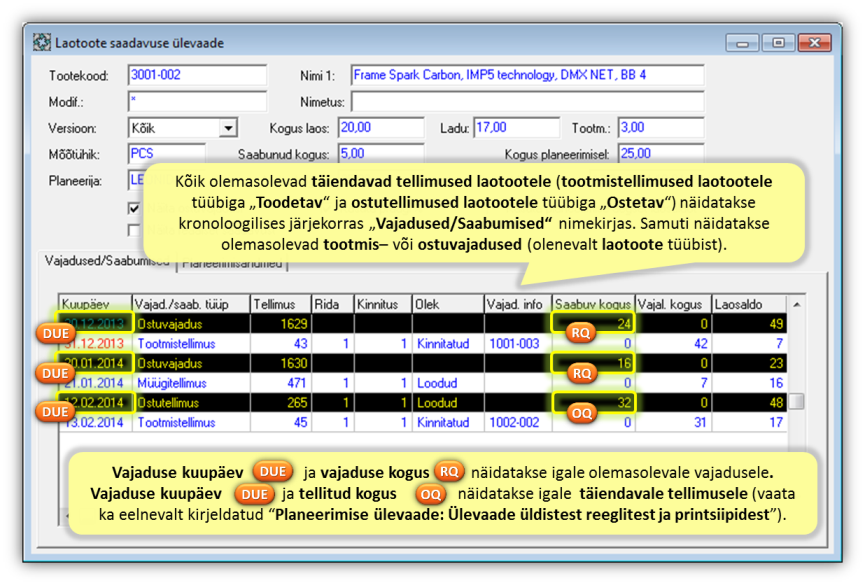
Task: Sort by the Tellimus column header
Action: [281, 304]
